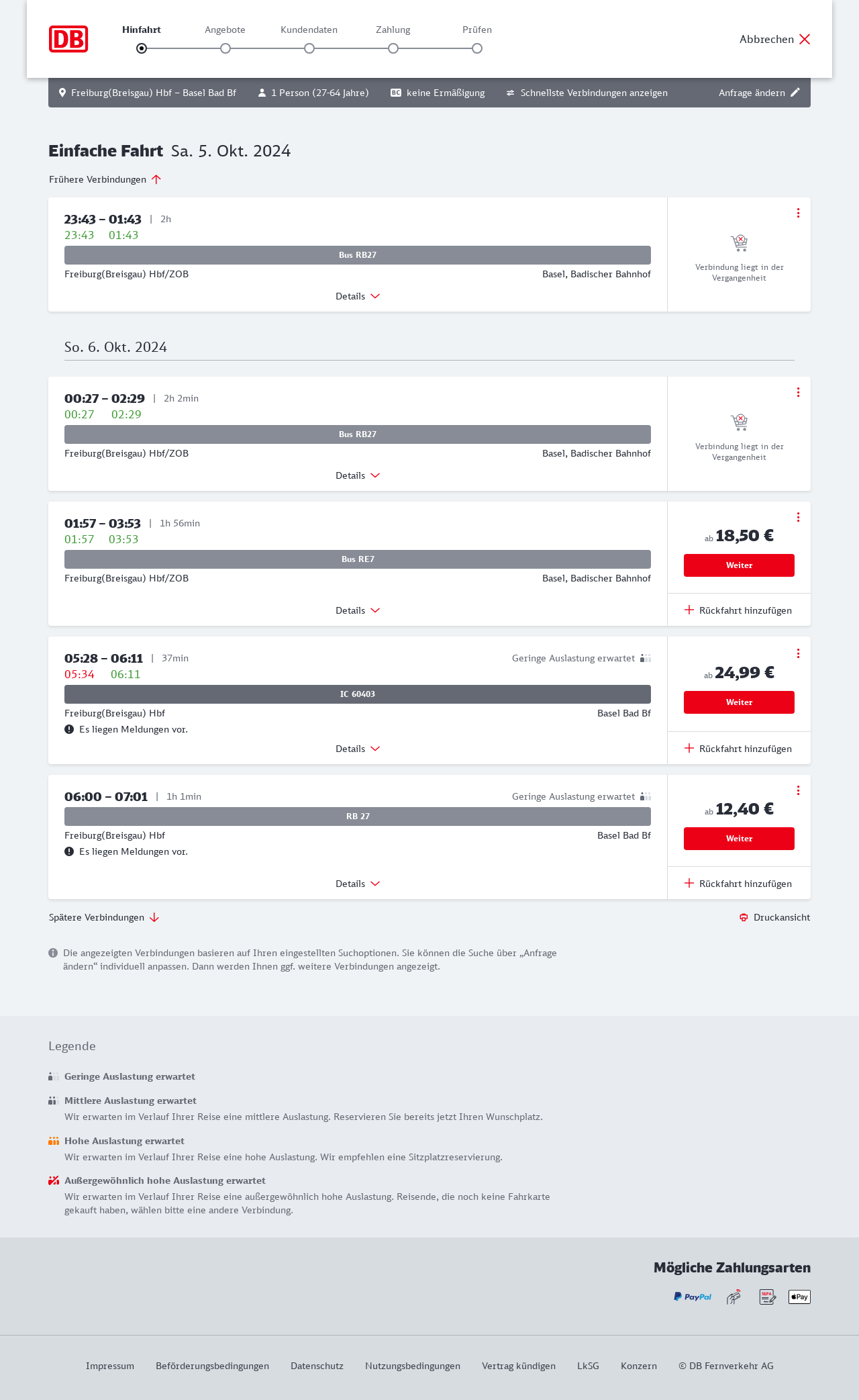The image size is (859, 1400).
Task: Expand Details for the 01:57 Bus RE7 connection
Action: [358, 610]
